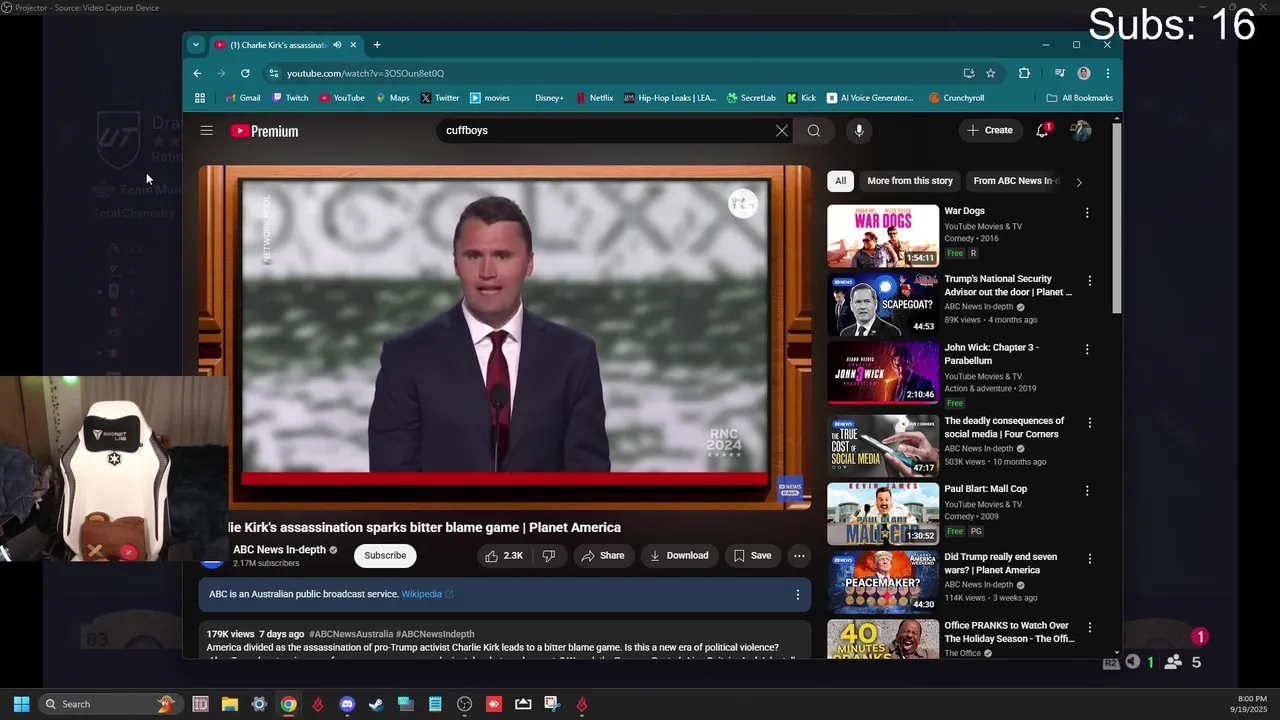Open the Create button
This screenshot has height=720, width=1280.
point(990,131)
